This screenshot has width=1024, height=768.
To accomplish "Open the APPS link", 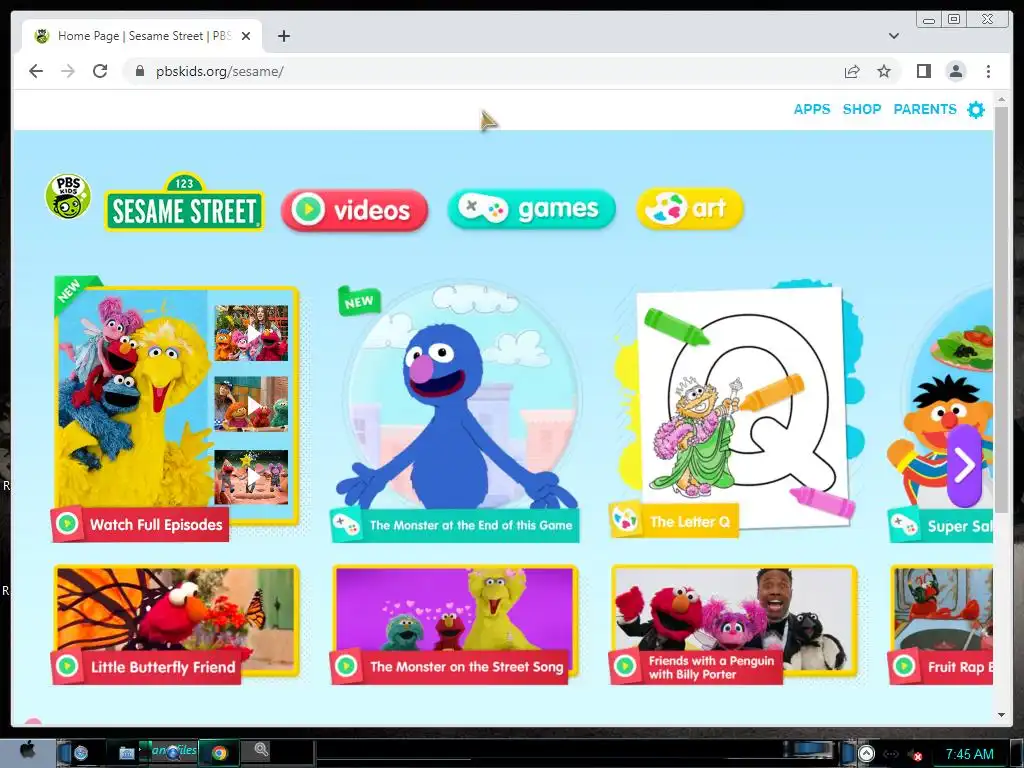I will (812, 109).
